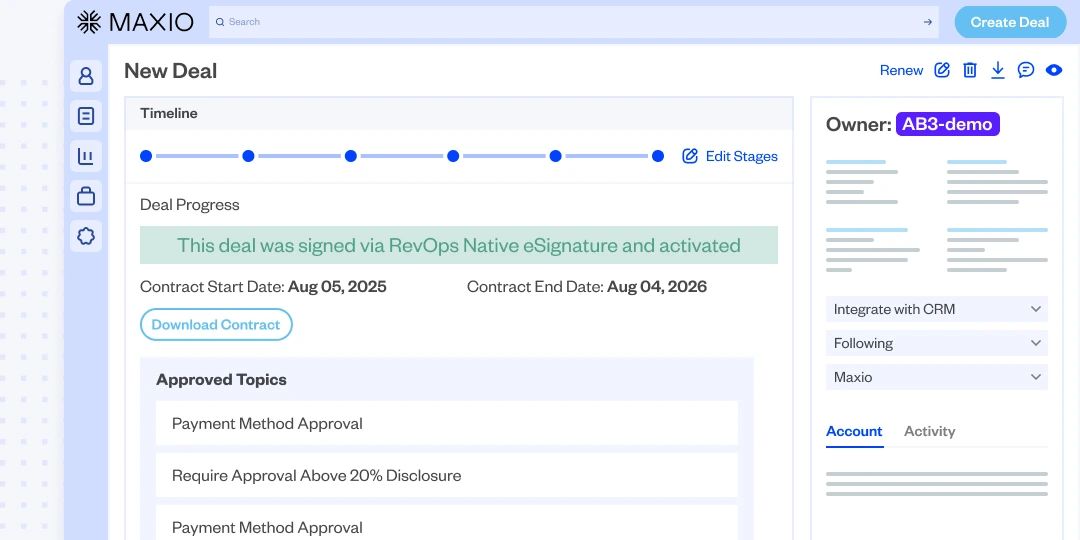Click the download icon in header

click(997, 70)
